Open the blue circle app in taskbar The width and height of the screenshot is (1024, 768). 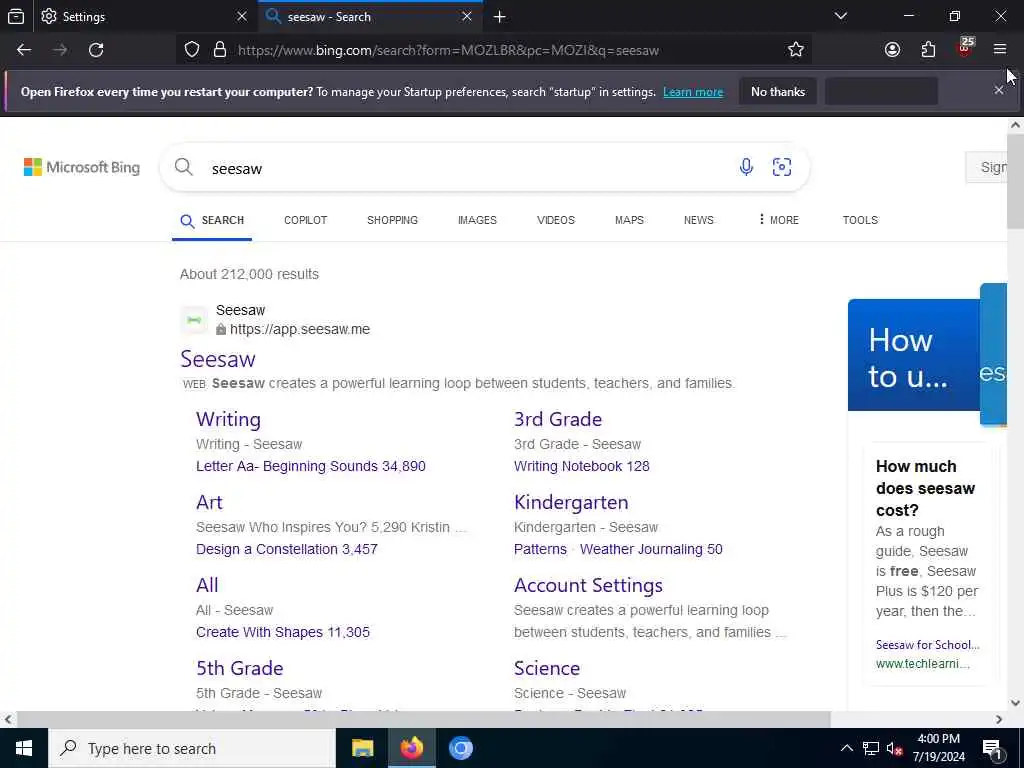click(460, 748)
